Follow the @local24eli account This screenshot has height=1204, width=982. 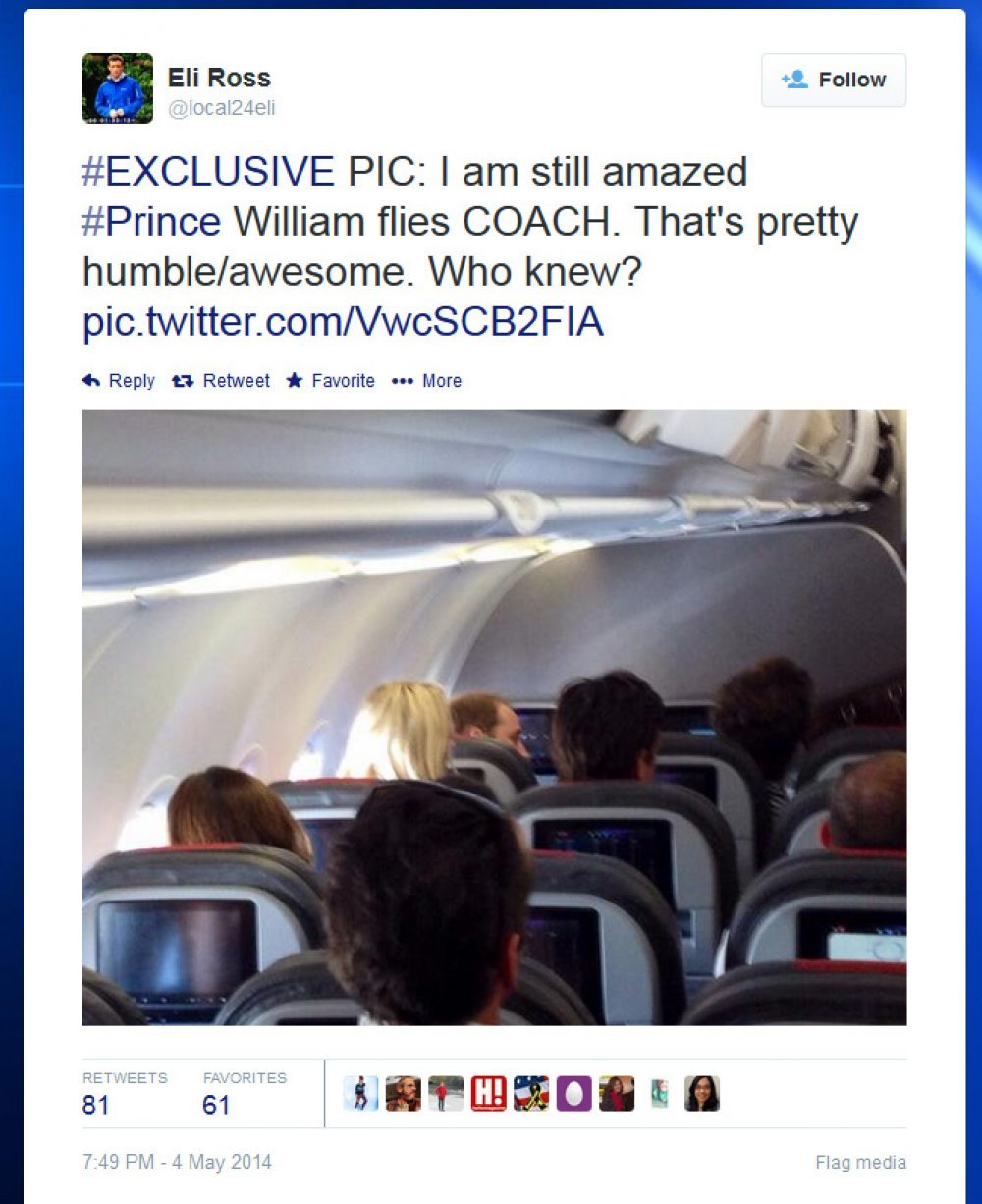click(834, 80)
